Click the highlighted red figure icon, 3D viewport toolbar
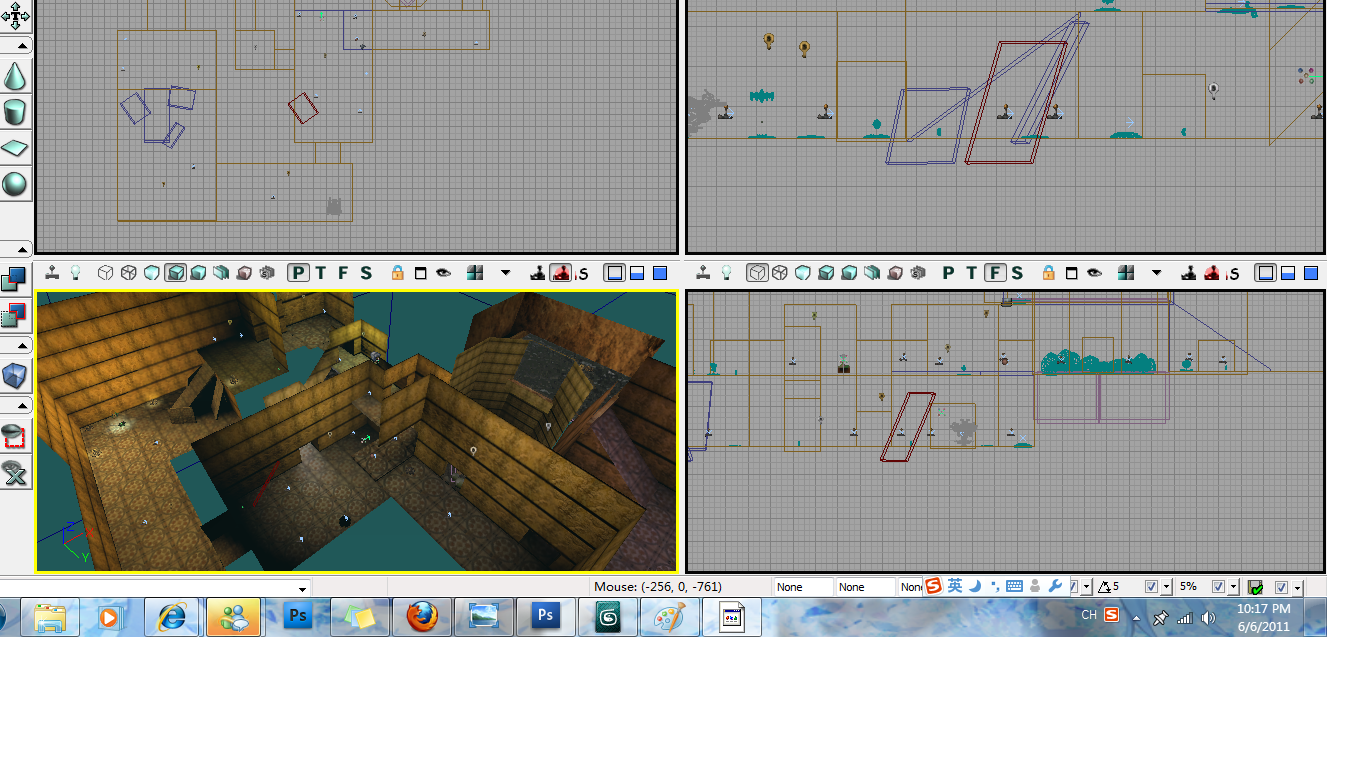The image size is (1366, 768). pyautogui.click(x=561, y=273)
